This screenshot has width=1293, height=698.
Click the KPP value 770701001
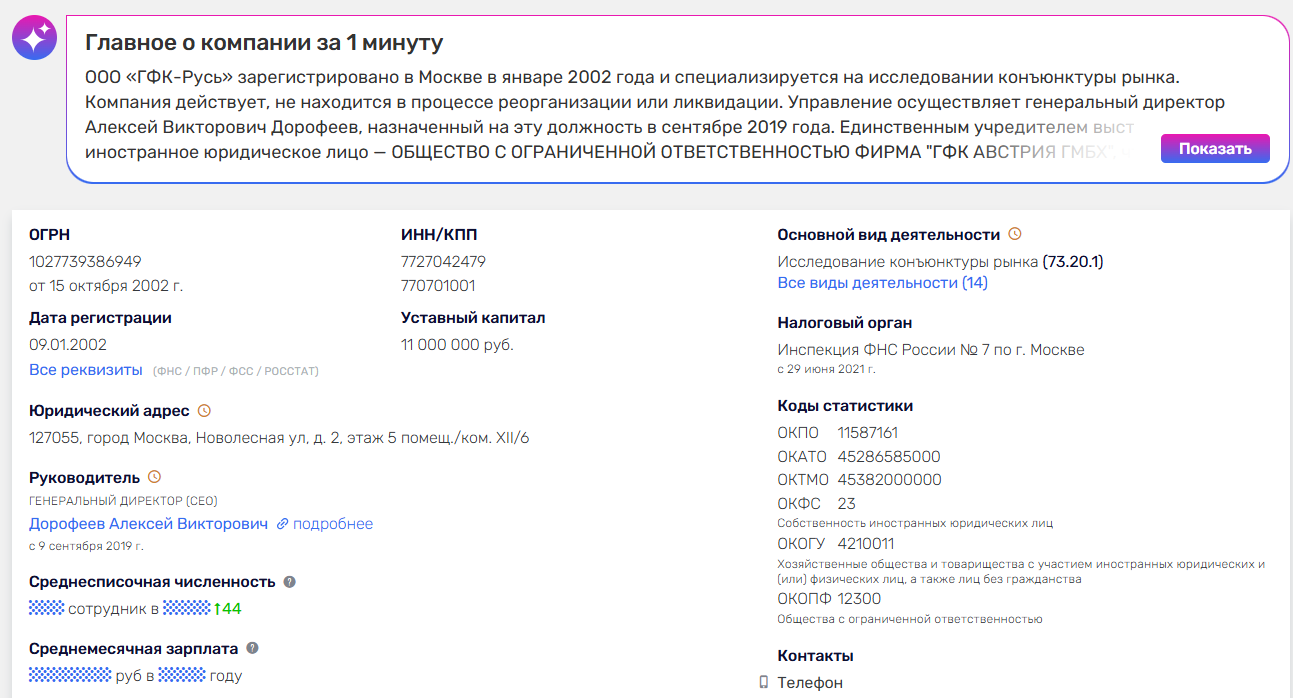pyautogui.click(x=438, y=286)
